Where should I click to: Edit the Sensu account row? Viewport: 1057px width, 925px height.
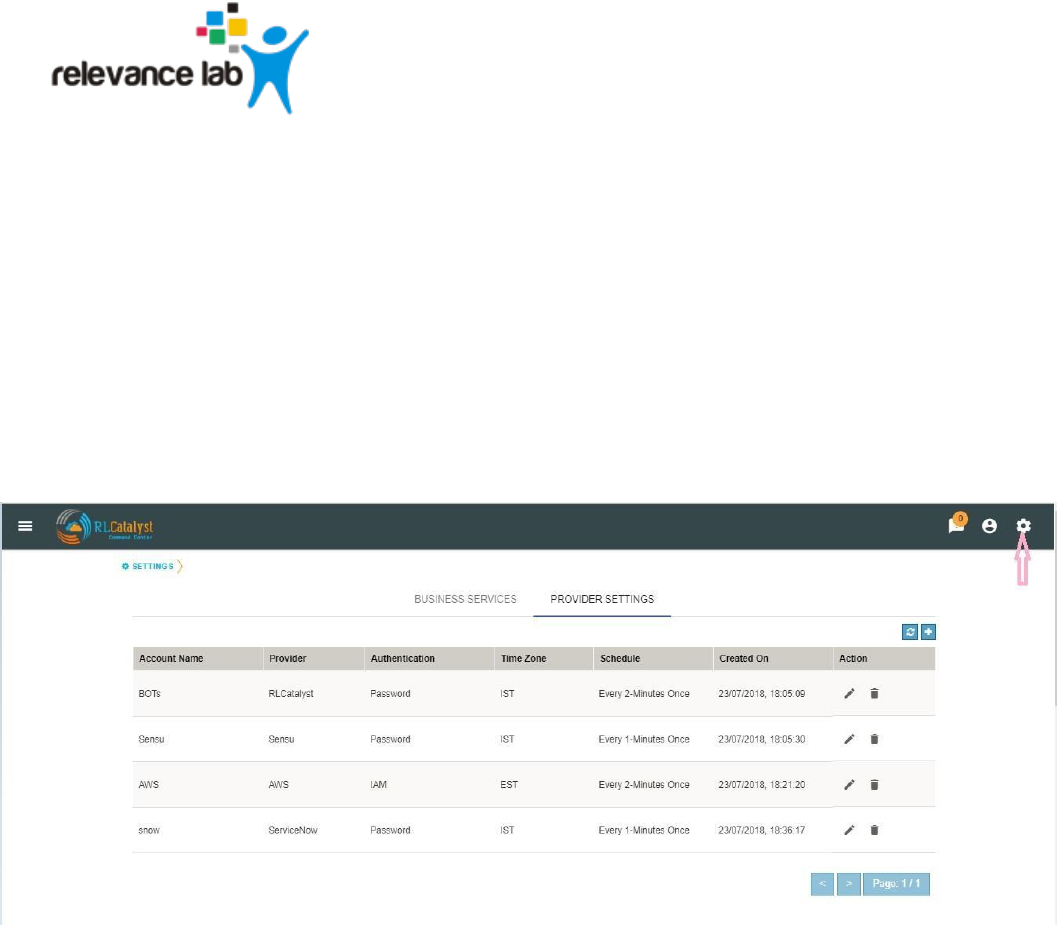pos(849,739)
